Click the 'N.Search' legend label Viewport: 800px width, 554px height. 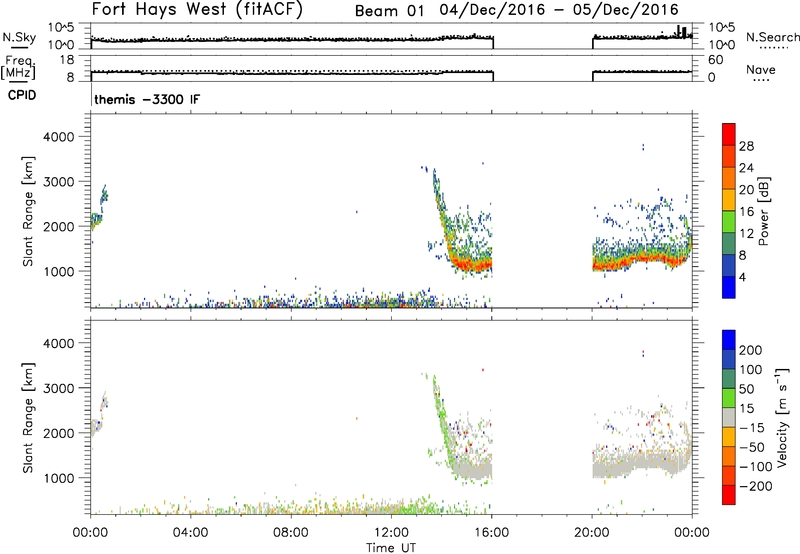773,37
